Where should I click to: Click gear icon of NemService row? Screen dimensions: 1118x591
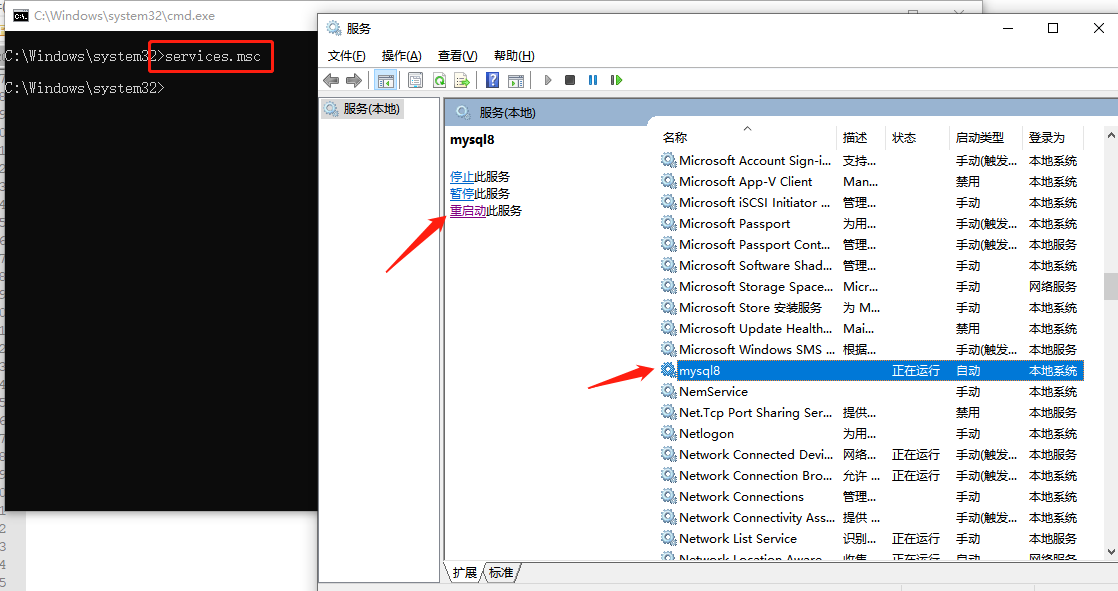pos(668,391)
